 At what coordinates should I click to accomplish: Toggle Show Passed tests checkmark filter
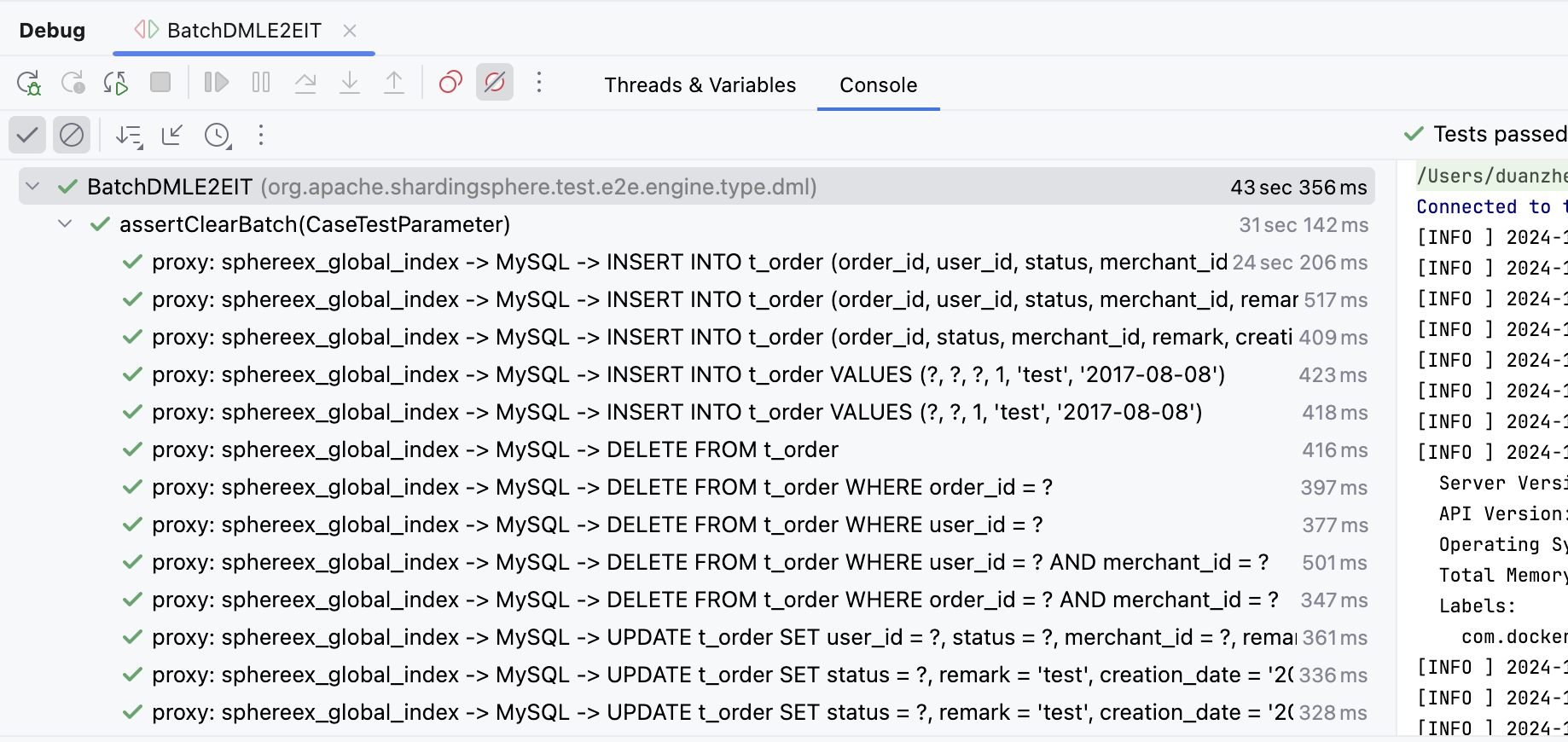[27, 135]
